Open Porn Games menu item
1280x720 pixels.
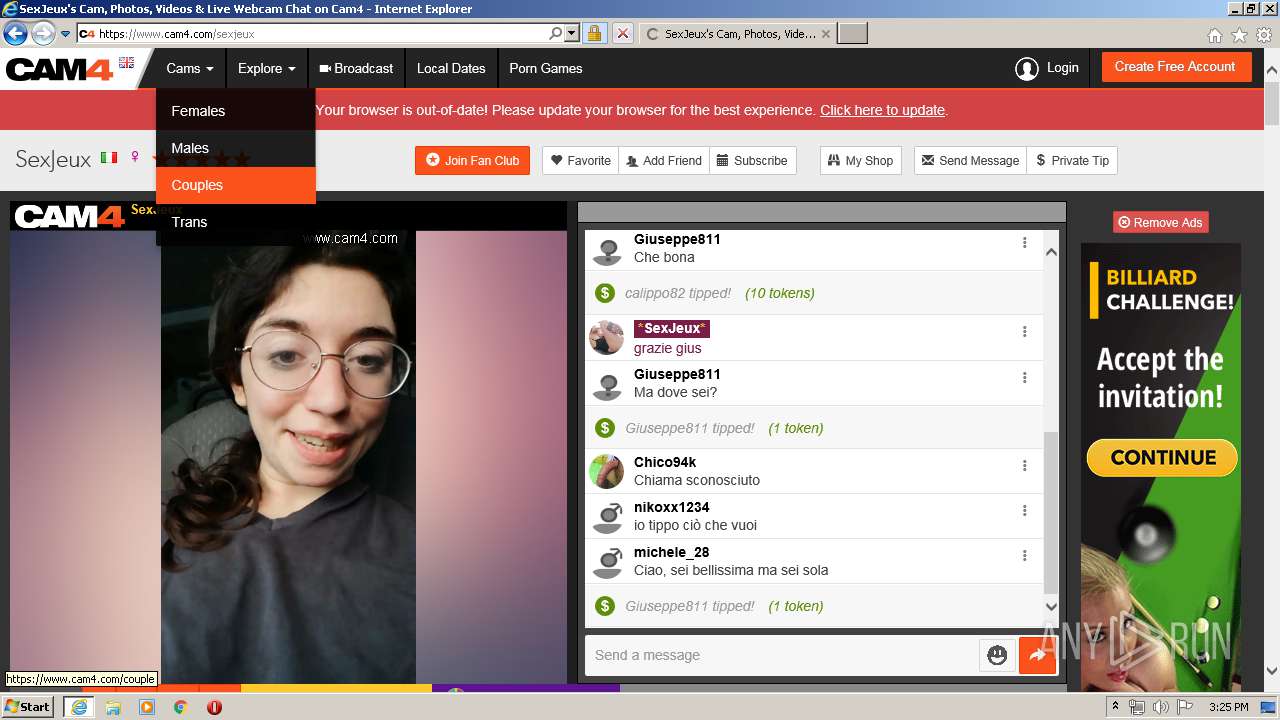(545, 68)
